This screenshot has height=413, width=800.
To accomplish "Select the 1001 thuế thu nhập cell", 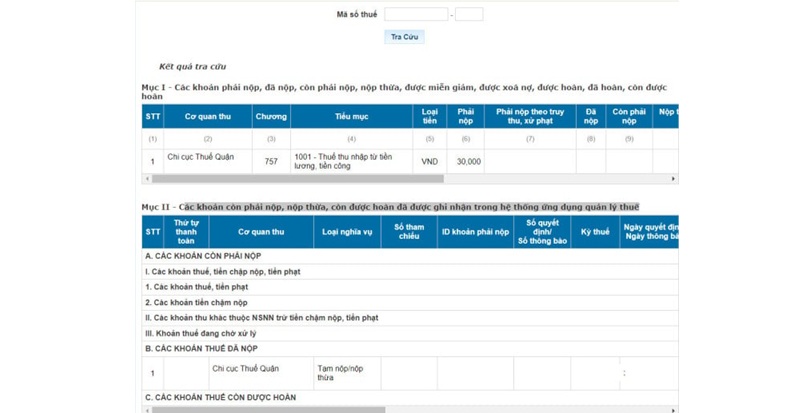I will (351, 161).
